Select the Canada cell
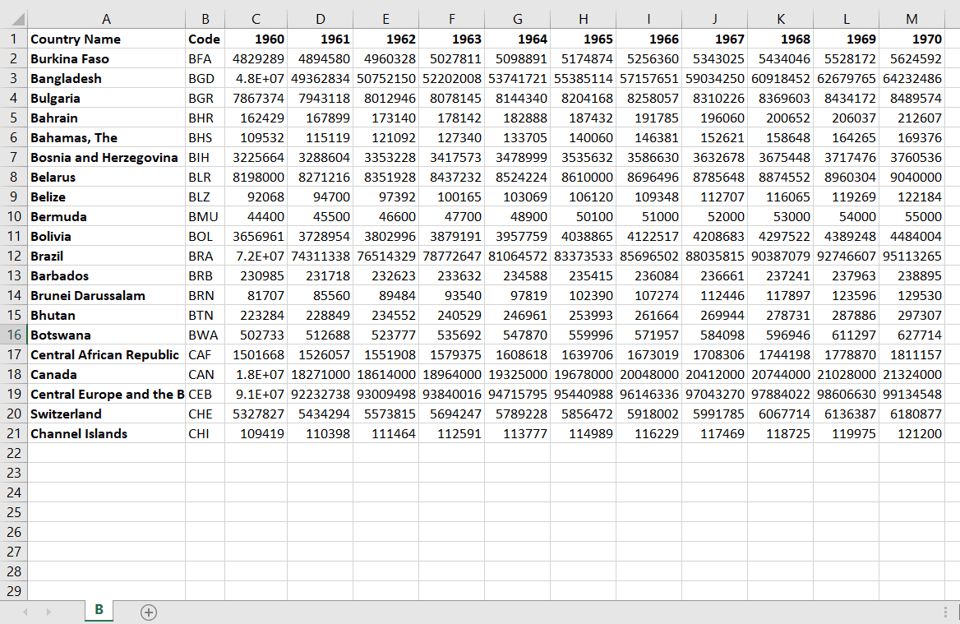The height and width of the screenshot is (624, 960). tap(107, 374)
